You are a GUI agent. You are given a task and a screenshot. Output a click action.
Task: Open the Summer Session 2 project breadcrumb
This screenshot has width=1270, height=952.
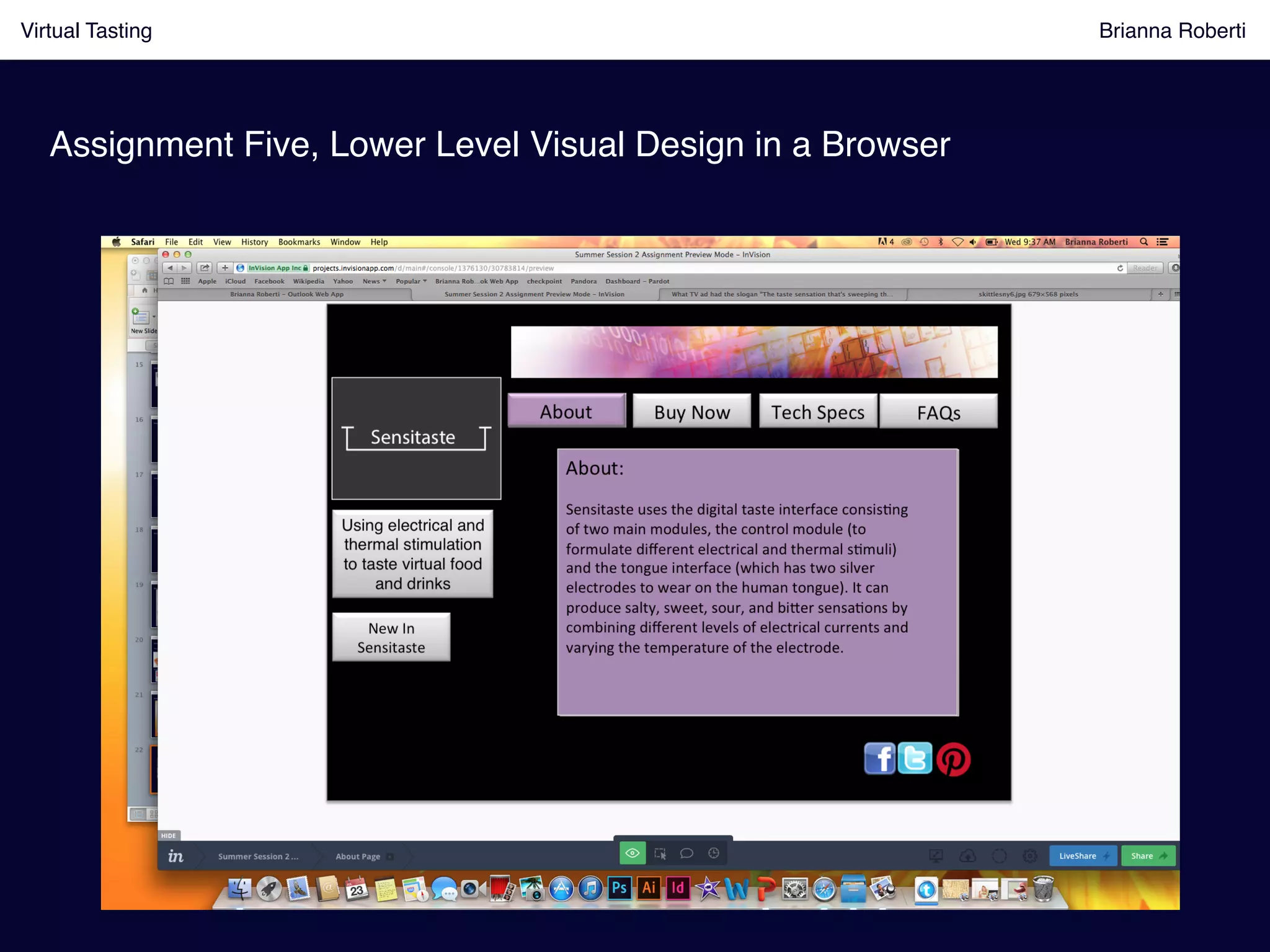tap(258, 857)
